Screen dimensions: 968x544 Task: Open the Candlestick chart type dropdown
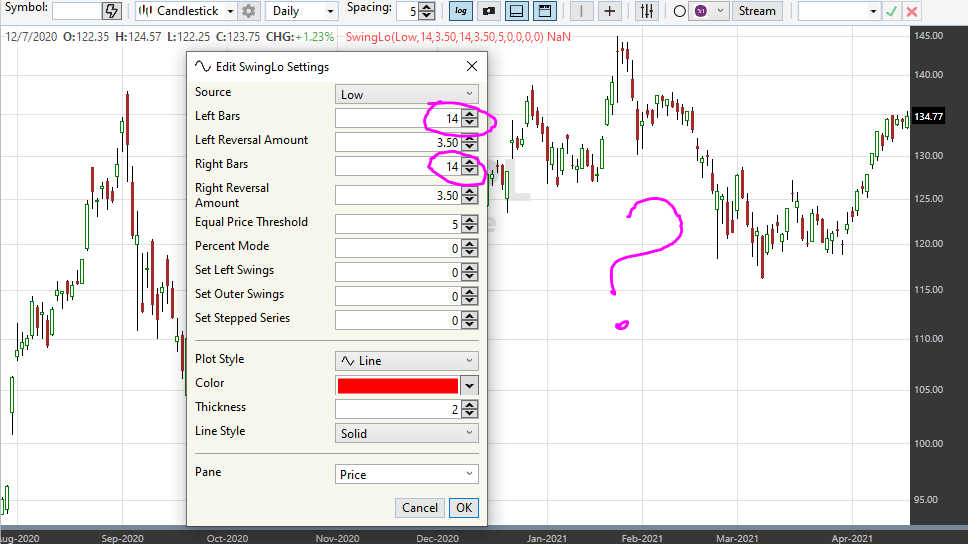186,11
